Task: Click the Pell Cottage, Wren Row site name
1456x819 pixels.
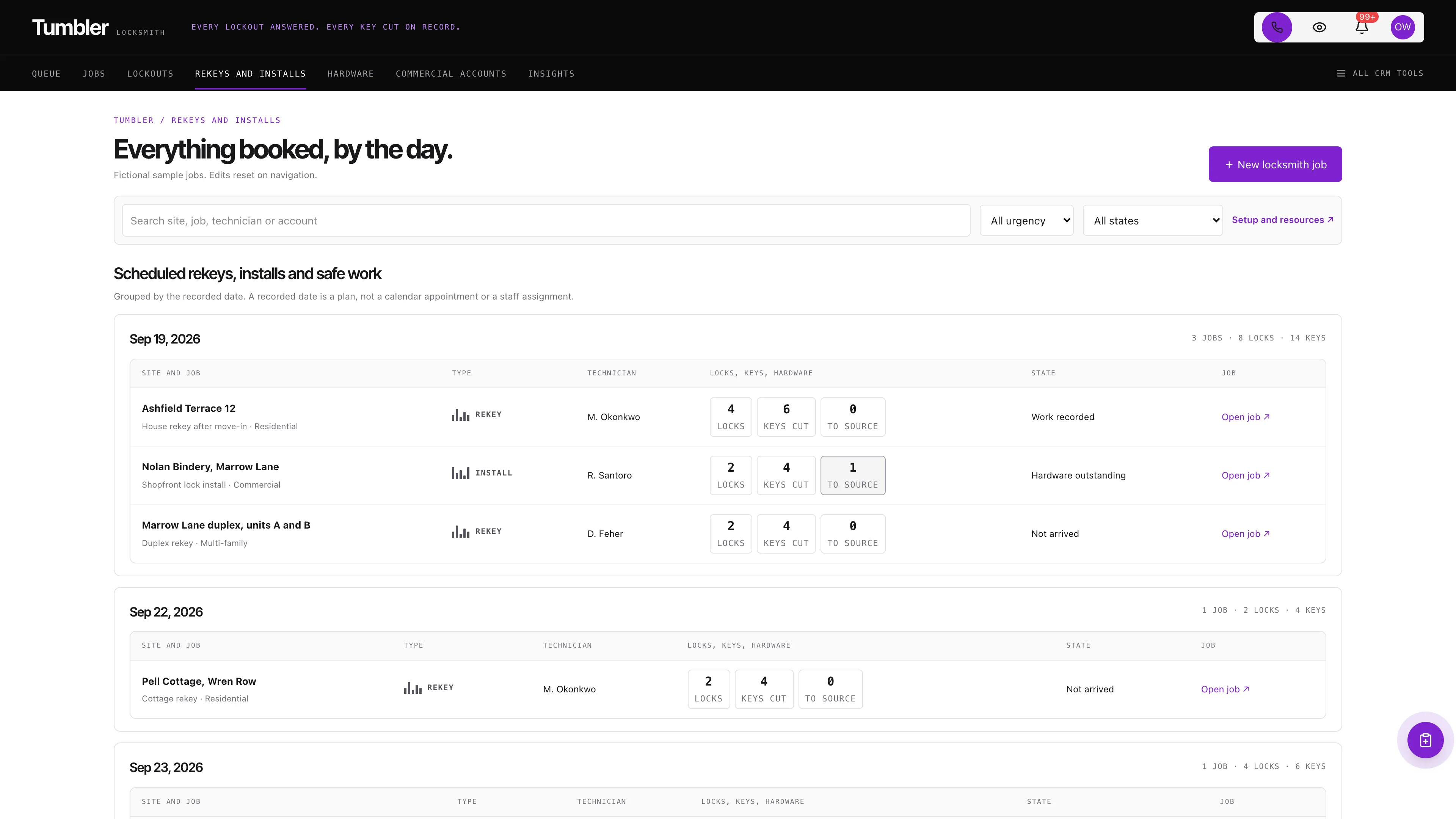Action: [199, 681]
